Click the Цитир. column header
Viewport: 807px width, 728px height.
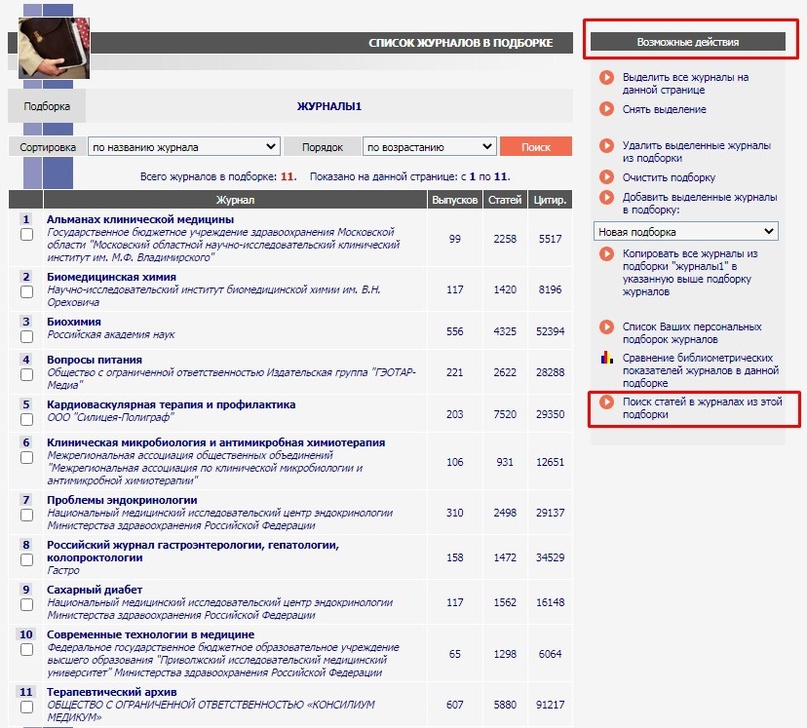pyautogui.click(x=550, y=200)
